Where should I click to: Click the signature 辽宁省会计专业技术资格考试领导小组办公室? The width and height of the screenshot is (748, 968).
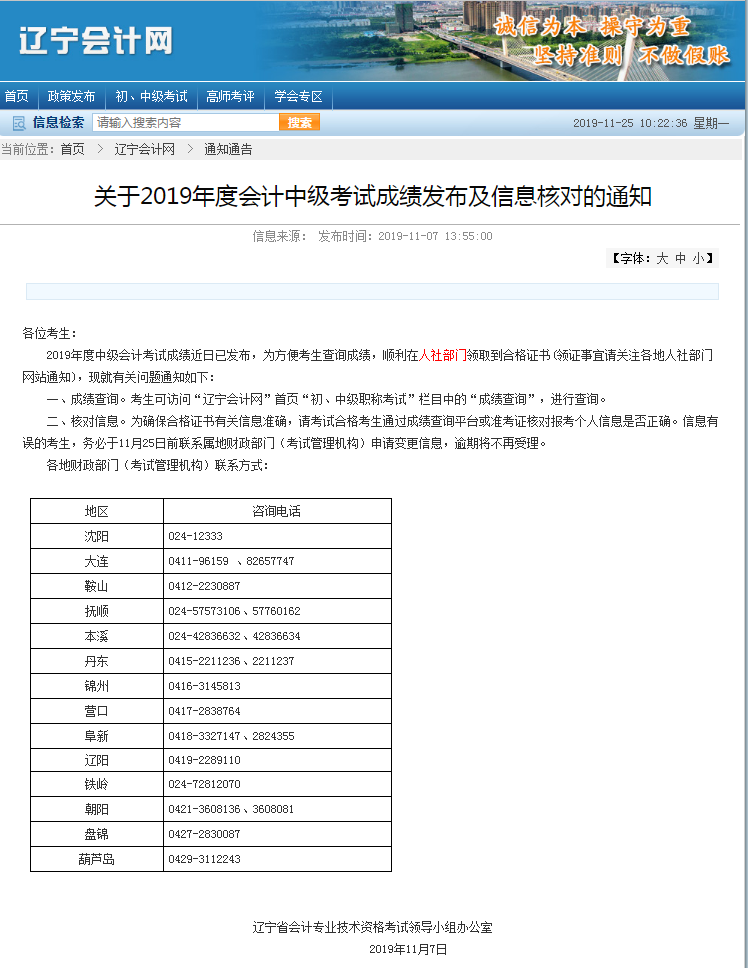(373, 927)
